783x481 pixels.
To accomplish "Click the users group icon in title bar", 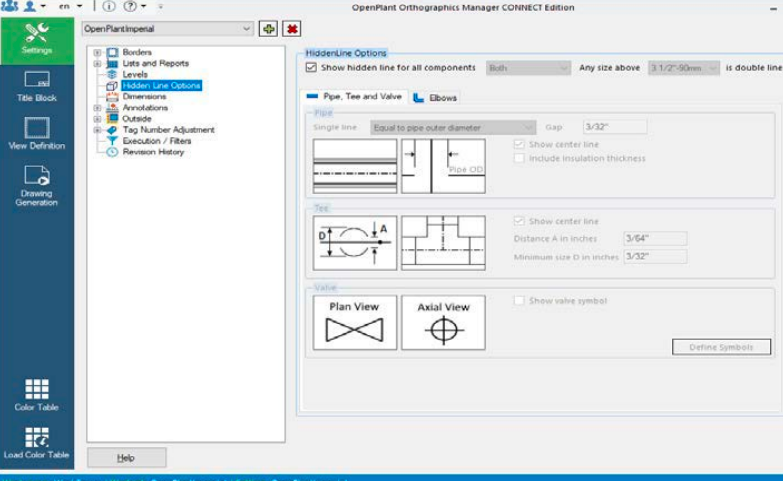I will coord(10,6).
